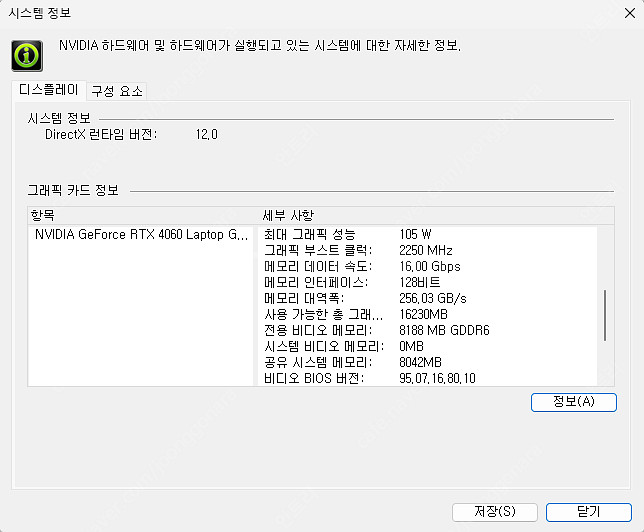Click the 그래픽 부스트 클럭 label
644x532 pixels.
click(318, 251)
